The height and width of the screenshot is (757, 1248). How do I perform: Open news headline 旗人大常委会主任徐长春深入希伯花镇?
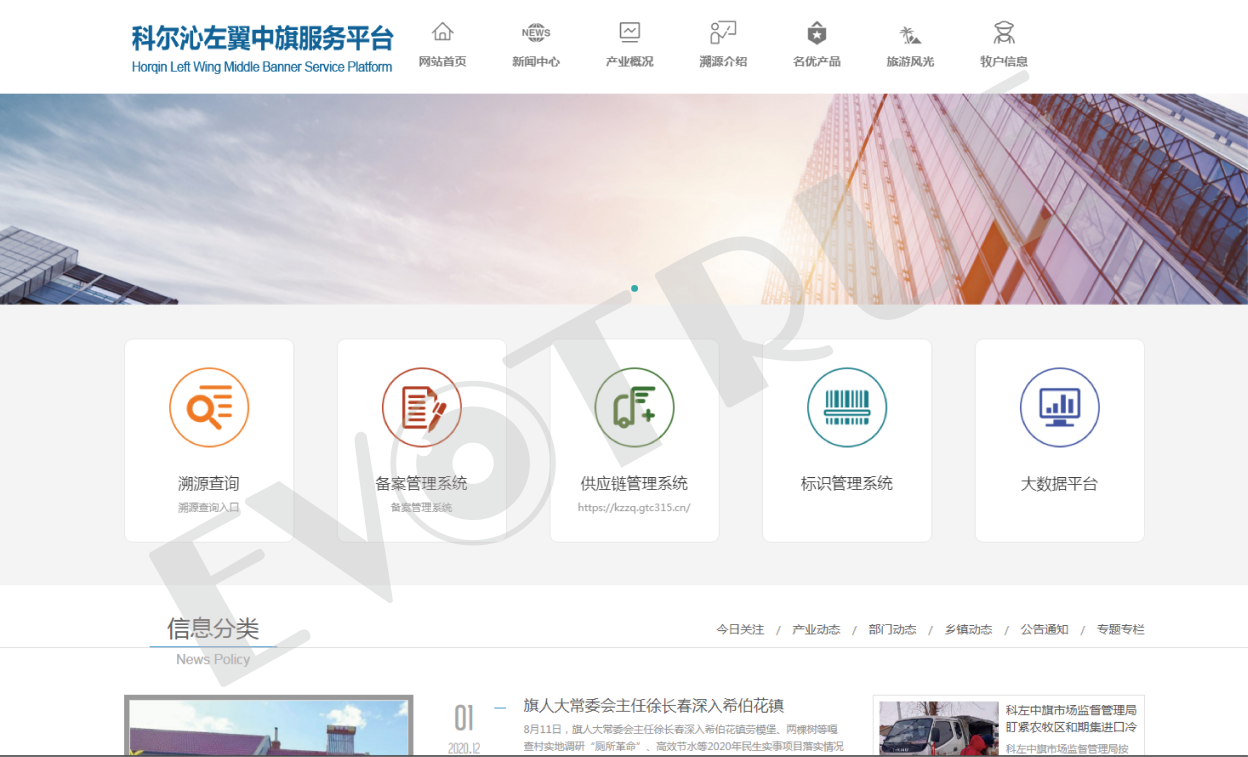pyautogui.click(x=653, y=706)
